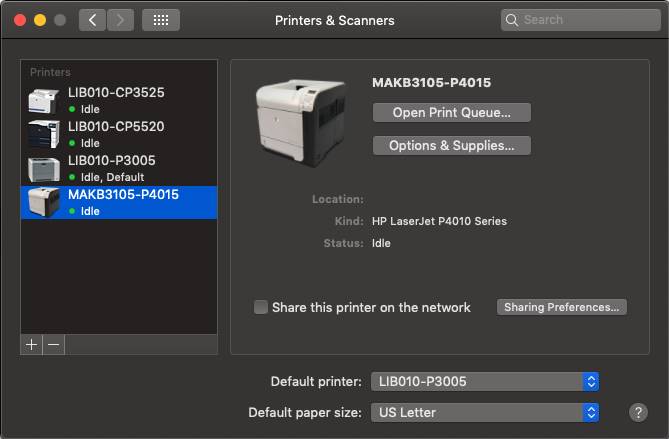Open Options & Supplies
This screenshot has height=439, width=669.
coord(451,146)
